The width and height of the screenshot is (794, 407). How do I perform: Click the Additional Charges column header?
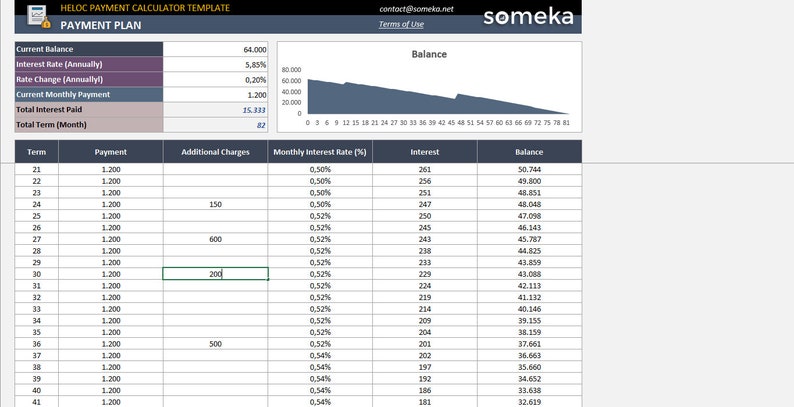tap(215, 152)
